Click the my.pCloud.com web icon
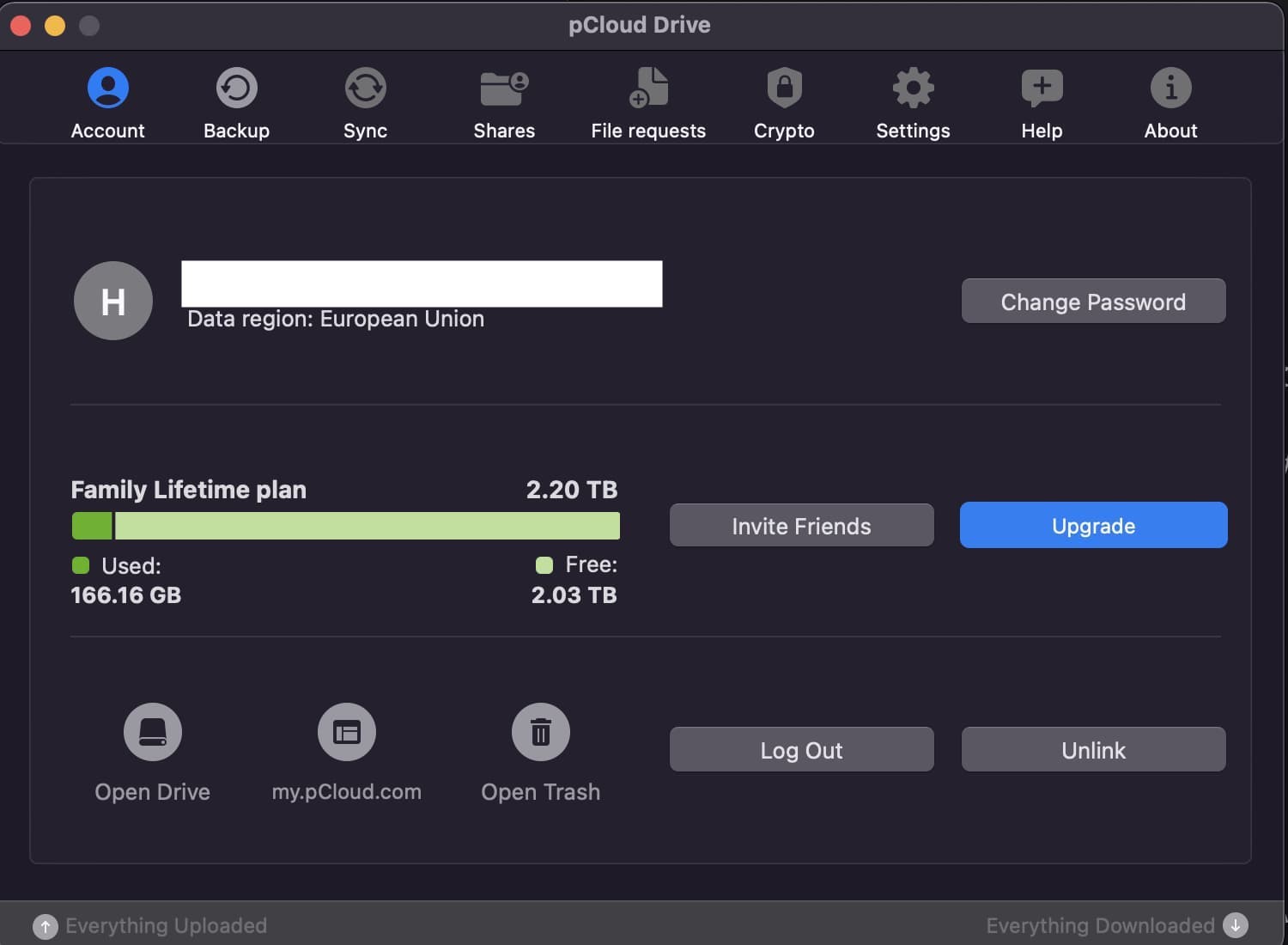 coord(347,732)
